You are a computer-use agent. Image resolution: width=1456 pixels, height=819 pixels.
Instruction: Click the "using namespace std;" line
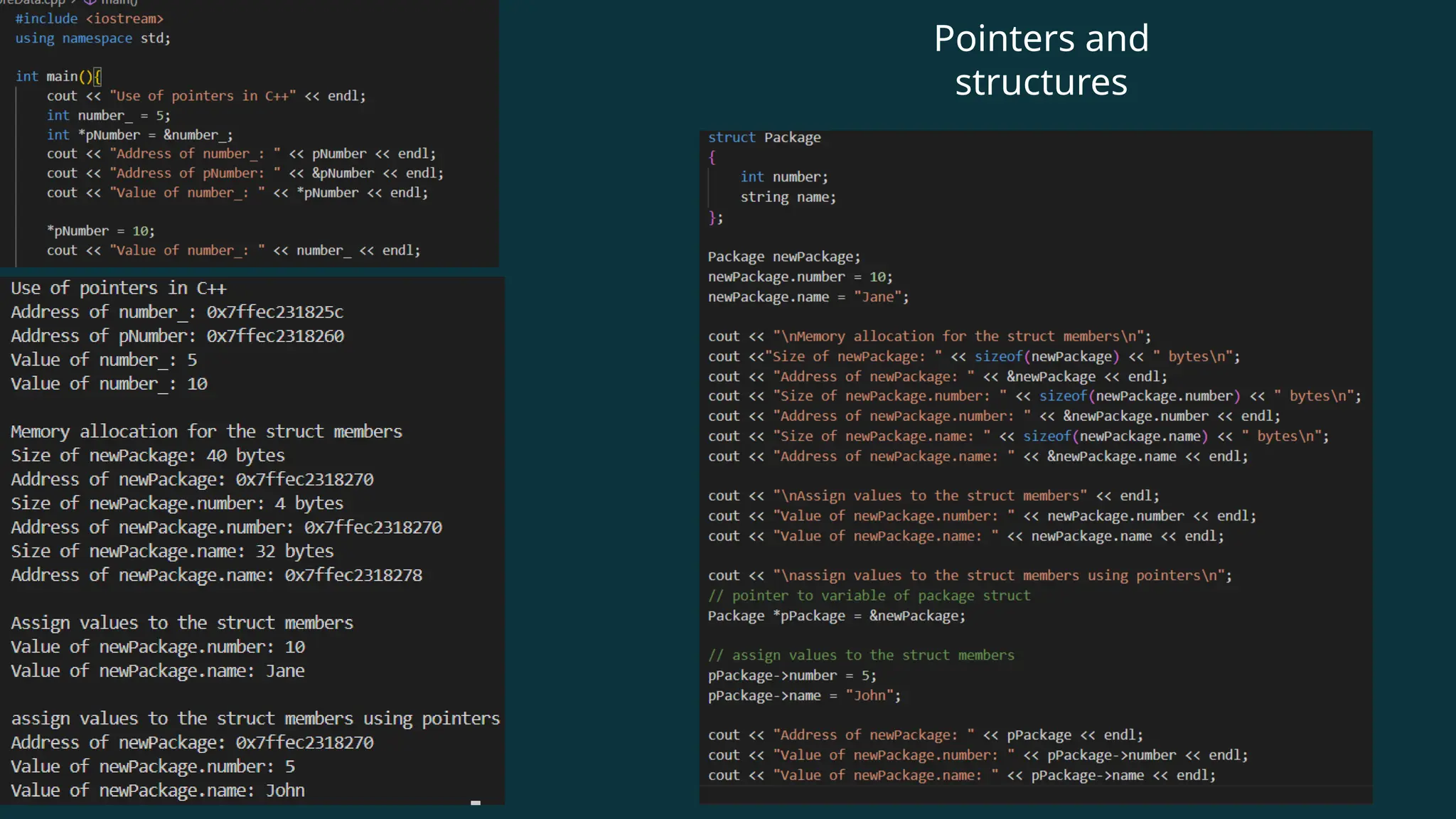click(93, 38)
